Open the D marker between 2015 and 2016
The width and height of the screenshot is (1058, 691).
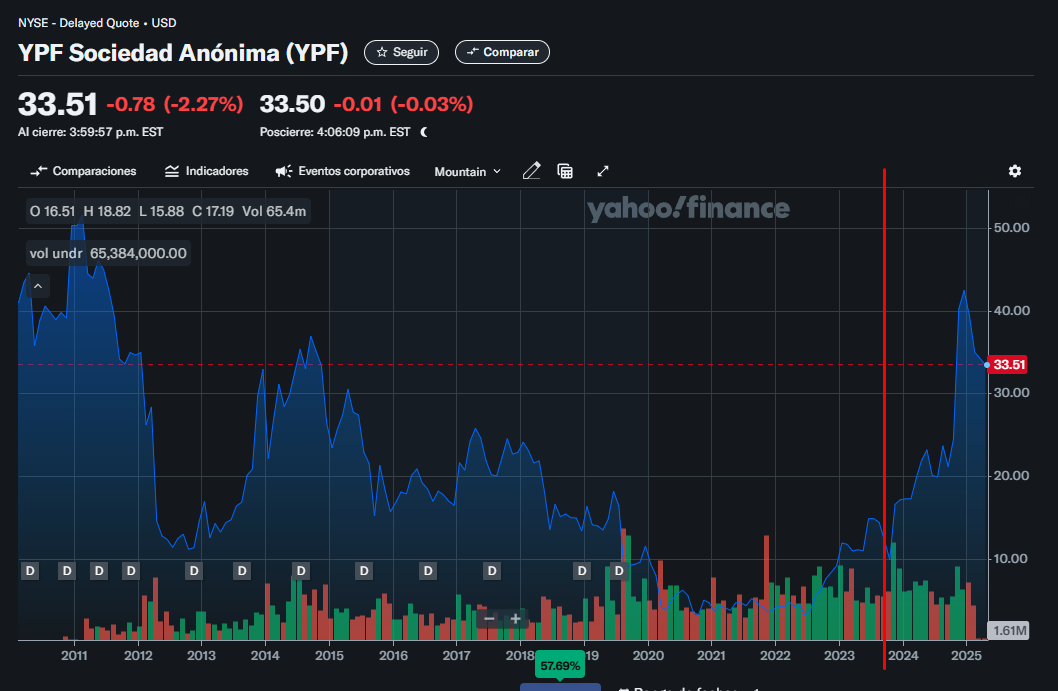coord(364,571)
